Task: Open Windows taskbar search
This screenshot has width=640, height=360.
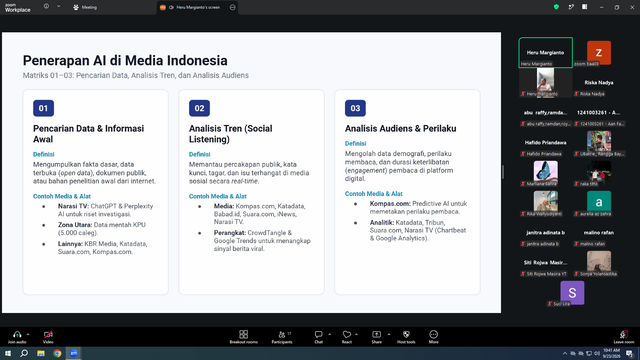Action: click(24, 353)
